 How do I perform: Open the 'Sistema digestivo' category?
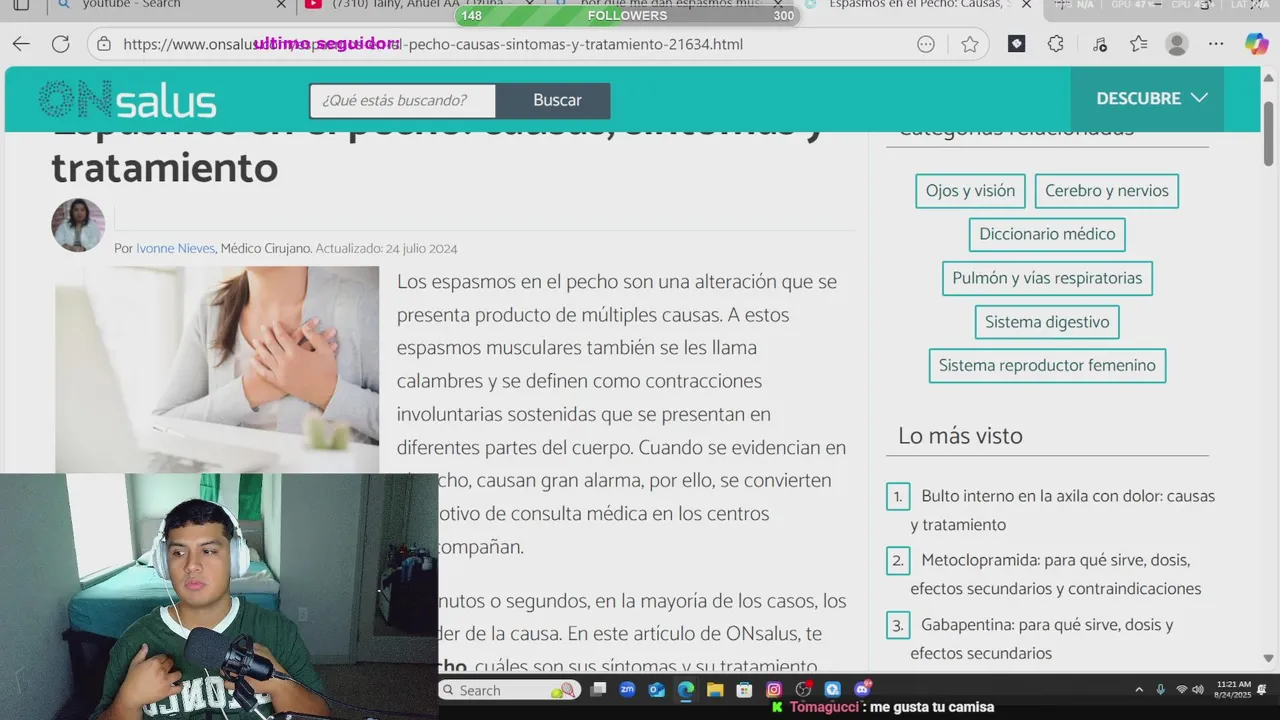point(1047,322)
